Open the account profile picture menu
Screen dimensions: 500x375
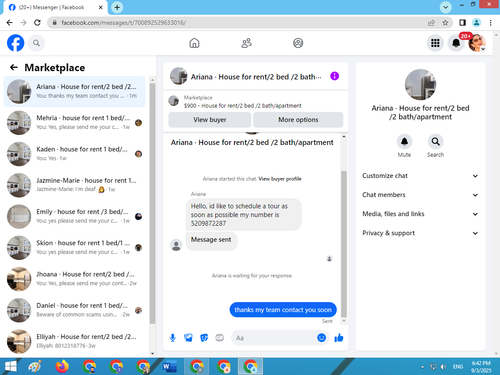[477, 43]
